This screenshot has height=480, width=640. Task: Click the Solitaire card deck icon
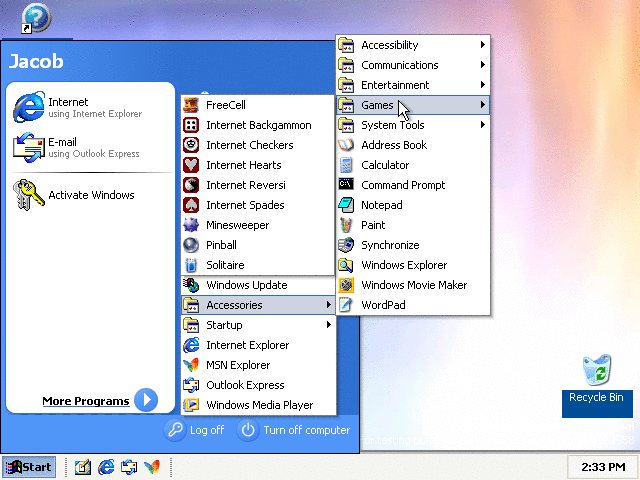tap(191, 265)
